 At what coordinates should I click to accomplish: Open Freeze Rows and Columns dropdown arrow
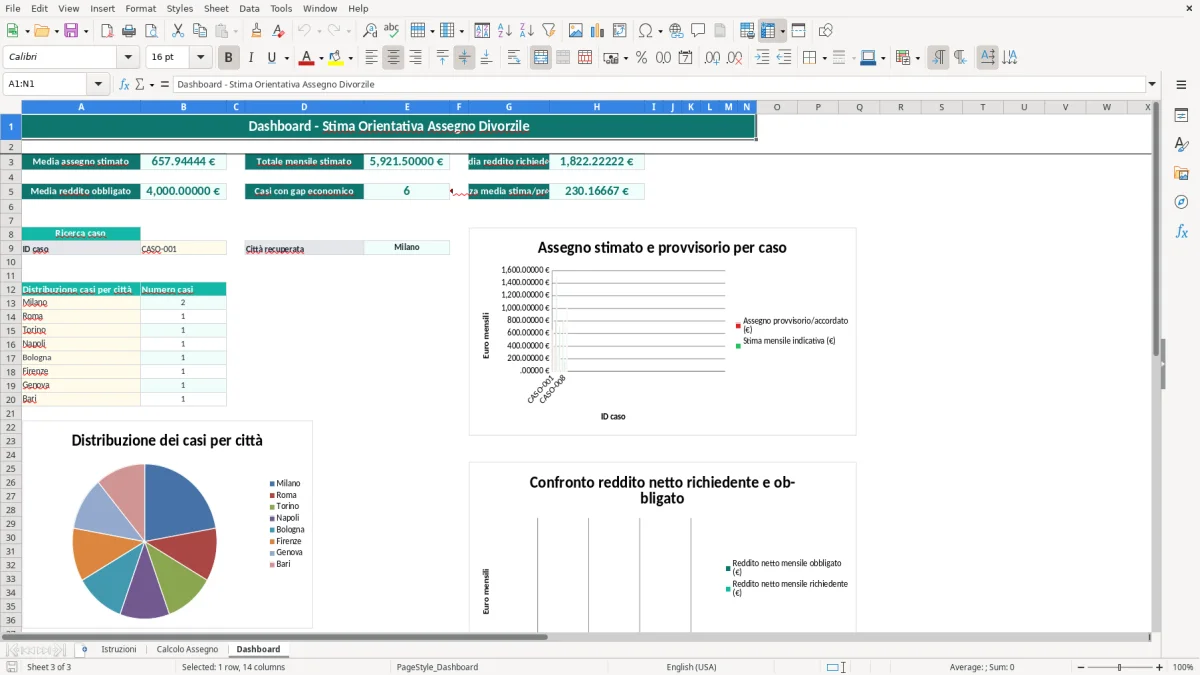coord(782,31)
